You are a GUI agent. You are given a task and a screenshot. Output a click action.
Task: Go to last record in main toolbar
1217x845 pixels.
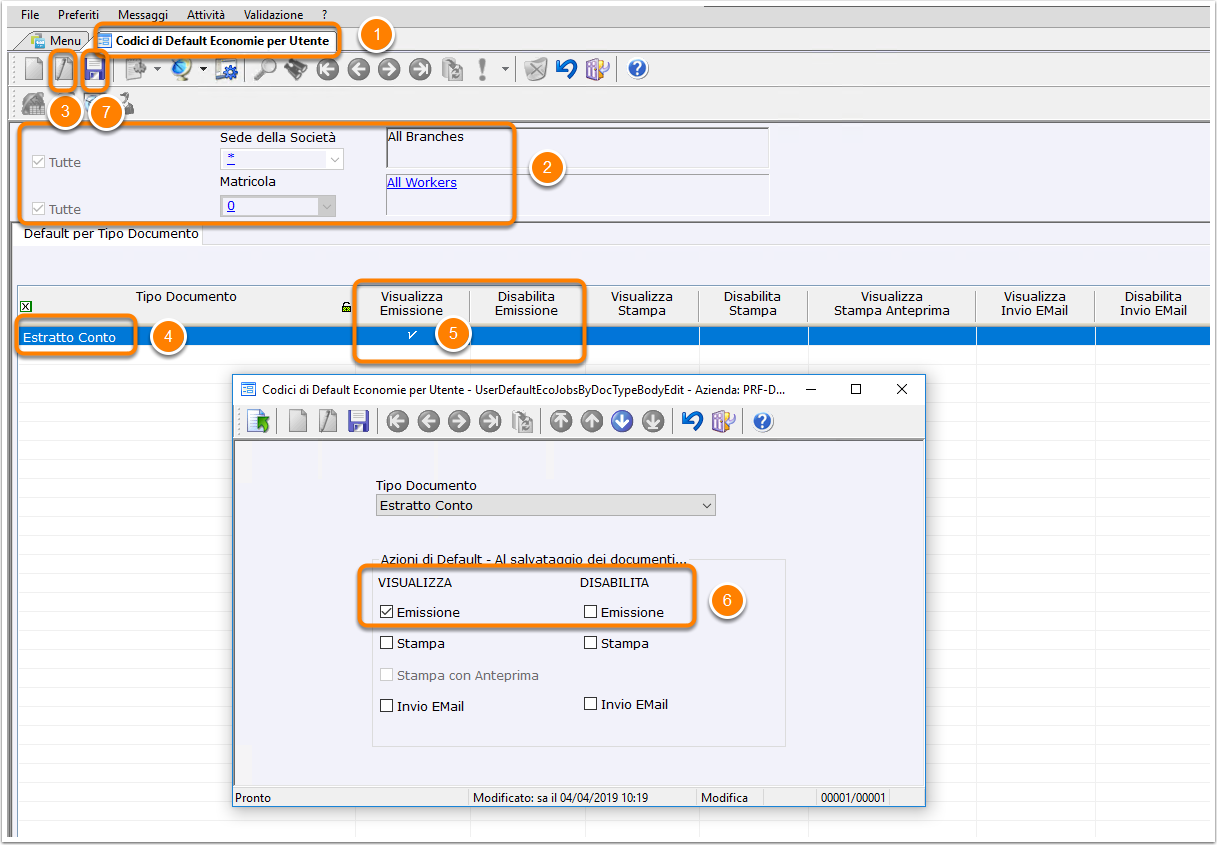420,69
